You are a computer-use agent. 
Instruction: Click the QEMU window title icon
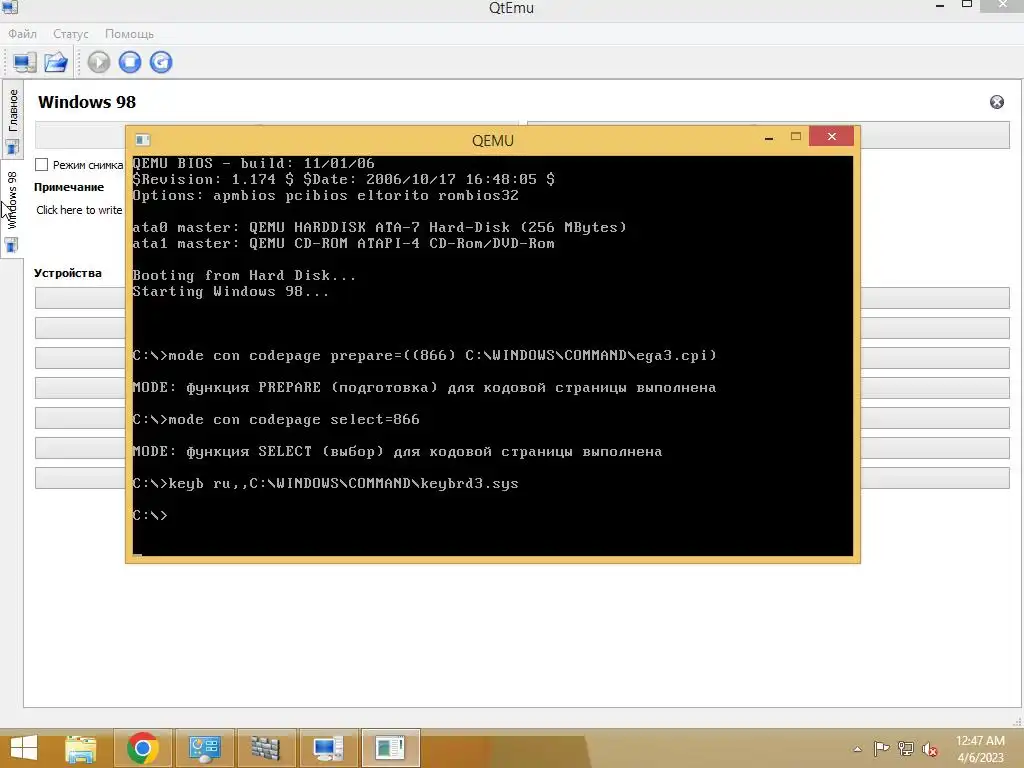[x=142, y=140]
